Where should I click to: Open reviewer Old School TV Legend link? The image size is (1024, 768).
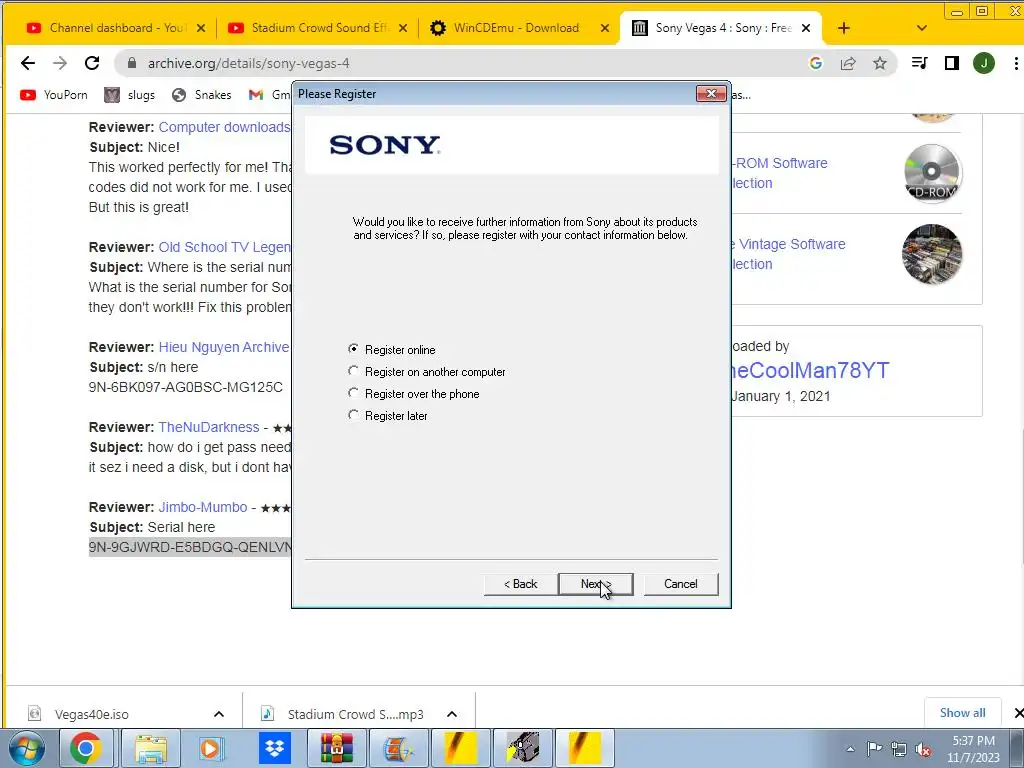224,248
